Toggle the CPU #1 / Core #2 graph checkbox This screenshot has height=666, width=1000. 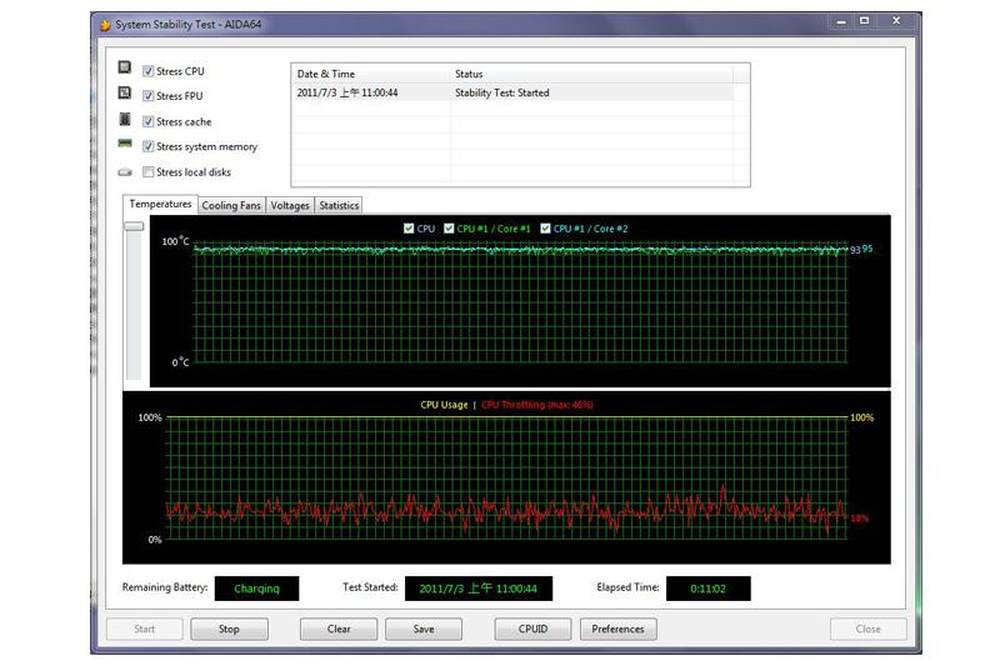click(x=545, y=228)
